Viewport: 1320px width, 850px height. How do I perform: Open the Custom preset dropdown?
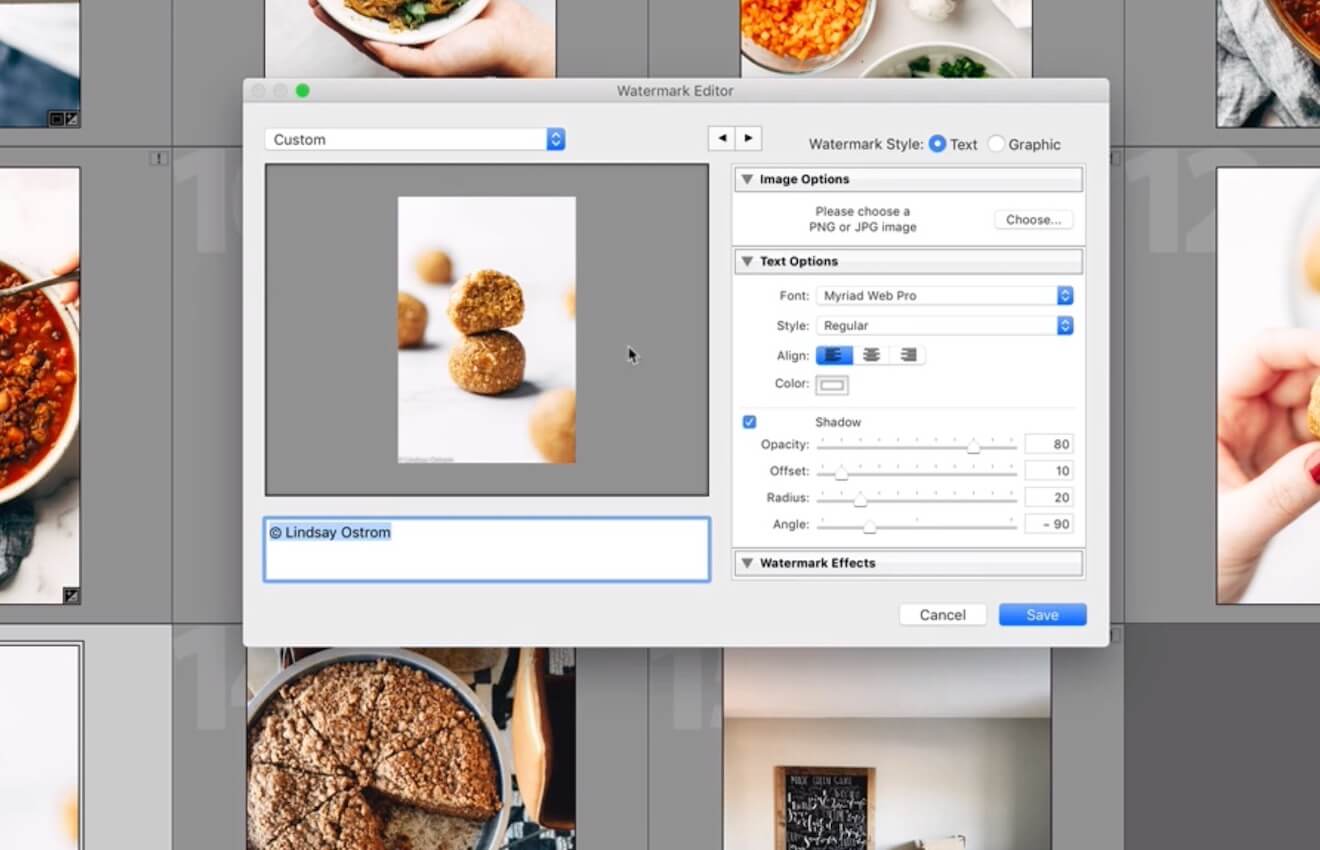click(555, 139)
